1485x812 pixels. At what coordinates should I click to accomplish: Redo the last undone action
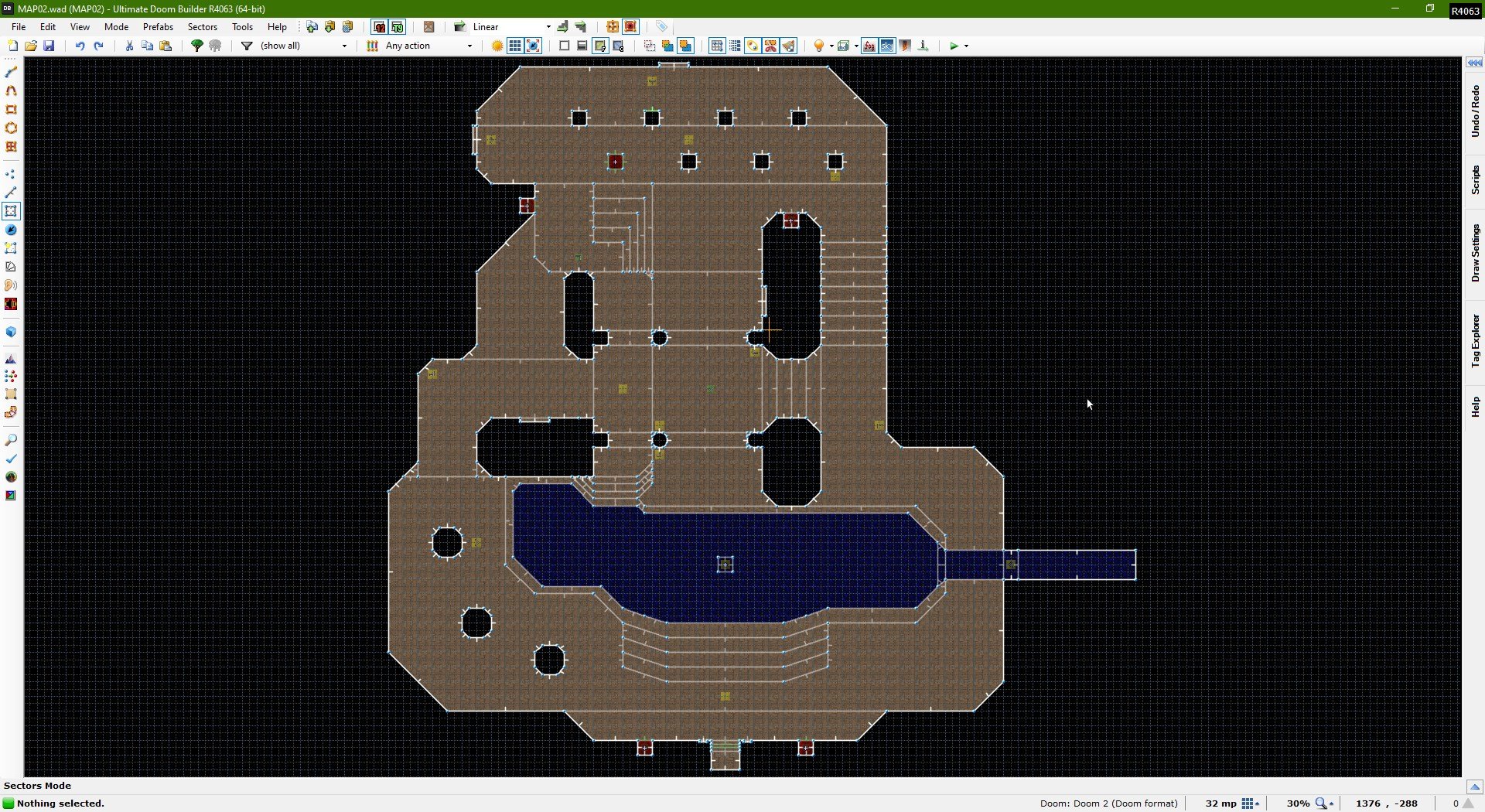click(98, 46)
